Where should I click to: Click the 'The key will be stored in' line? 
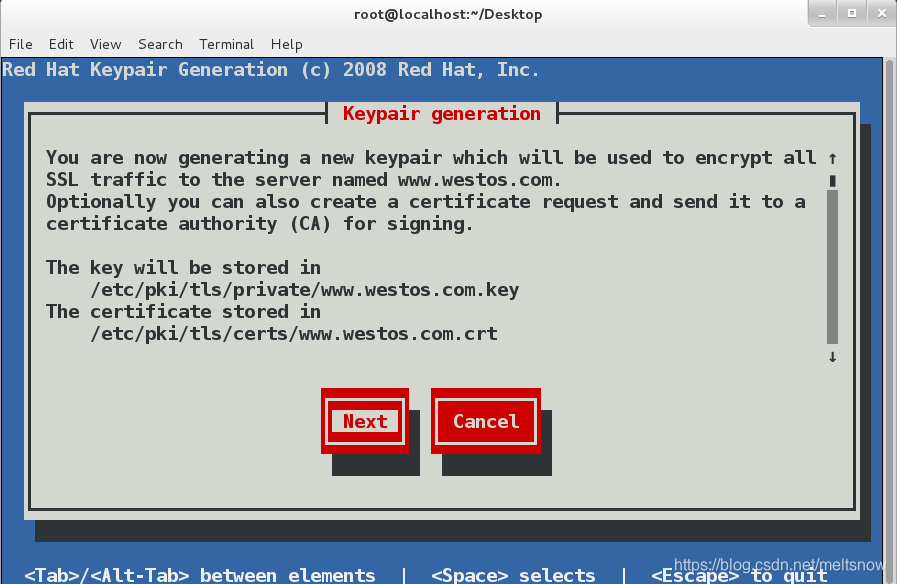[184, 268]
